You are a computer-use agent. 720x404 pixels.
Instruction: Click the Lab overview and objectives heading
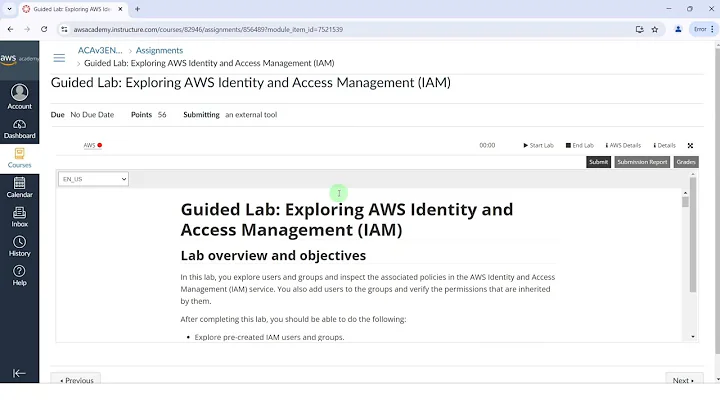click(273, 255)
